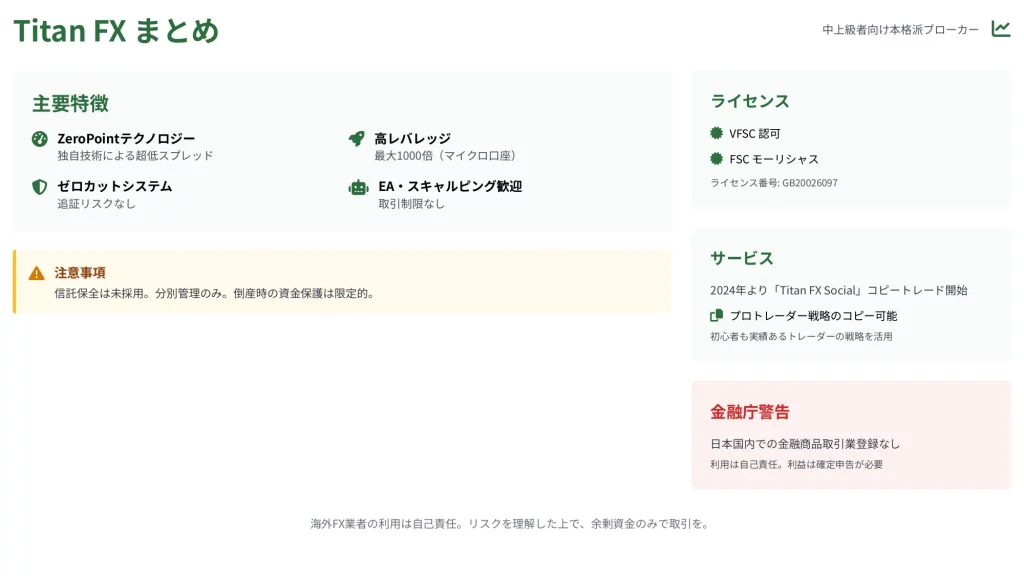This screenshot has height=576, width=1024.
Task: Click the ZeroPoint technology gauge icon
Action: tap(40, 139)
